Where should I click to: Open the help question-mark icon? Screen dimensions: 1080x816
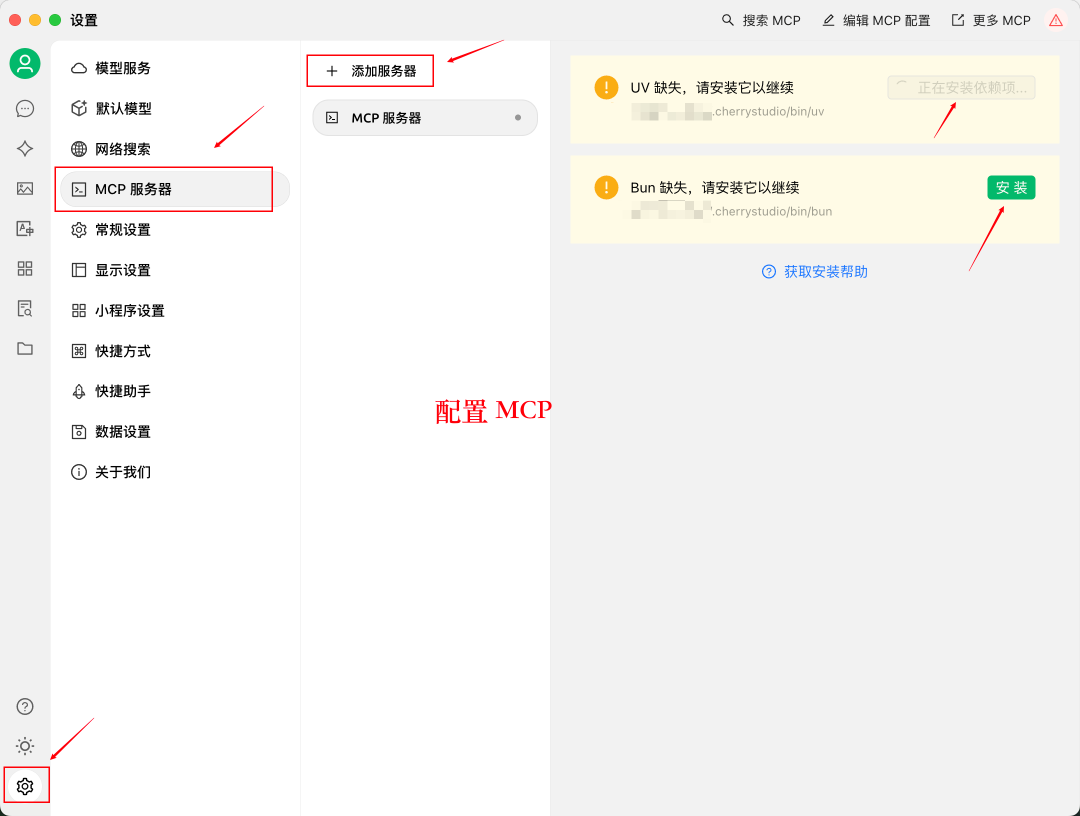pos(25,706)
